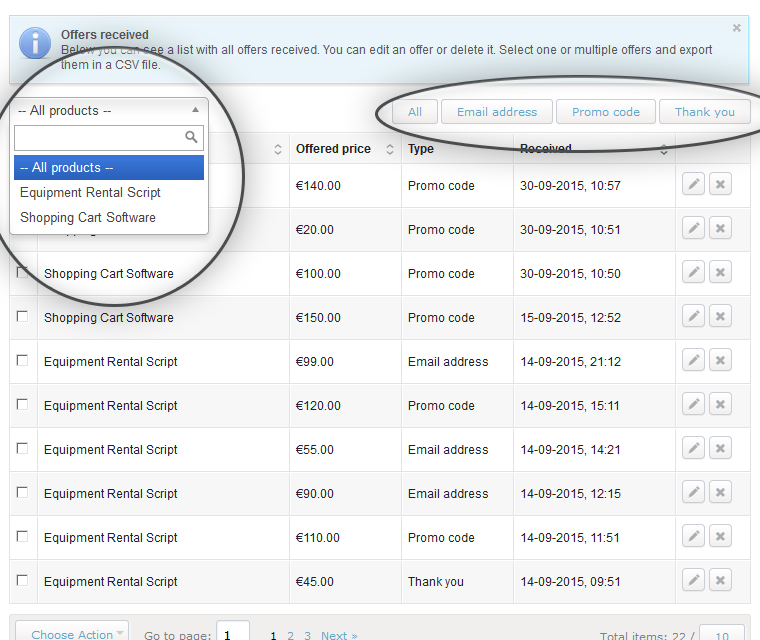The width and height of the screenshot is (760, 640).
Task: Click the '30-09-2015, 10:57' received cell
Action: point(570,186)
